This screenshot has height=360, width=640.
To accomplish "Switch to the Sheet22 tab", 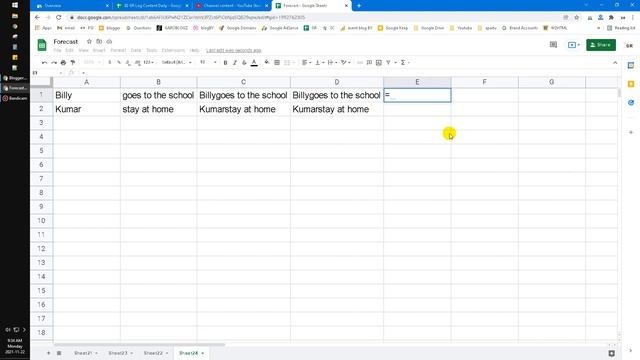I will click(156, 353).
